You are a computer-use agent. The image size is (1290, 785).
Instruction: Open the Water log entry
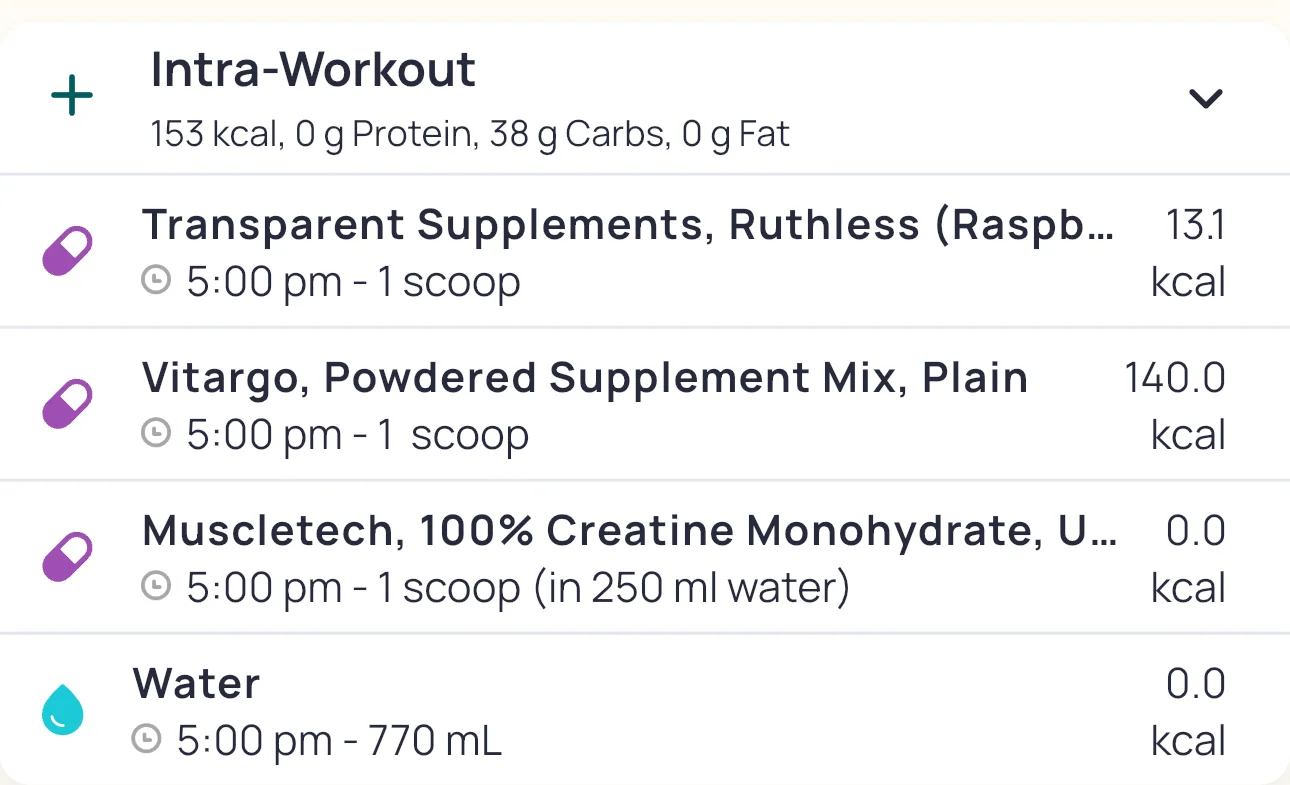pyautogui.click(x=197, y=684)
